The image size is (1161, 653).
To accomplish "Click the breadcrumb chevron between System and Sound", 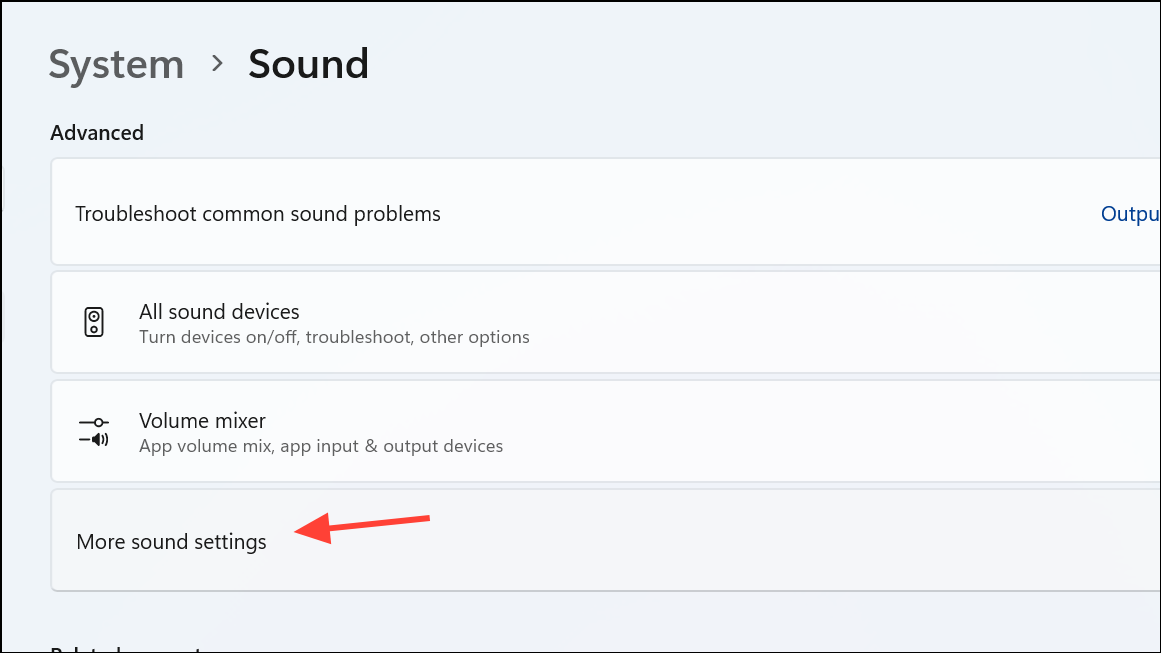I will pos(217,64).
